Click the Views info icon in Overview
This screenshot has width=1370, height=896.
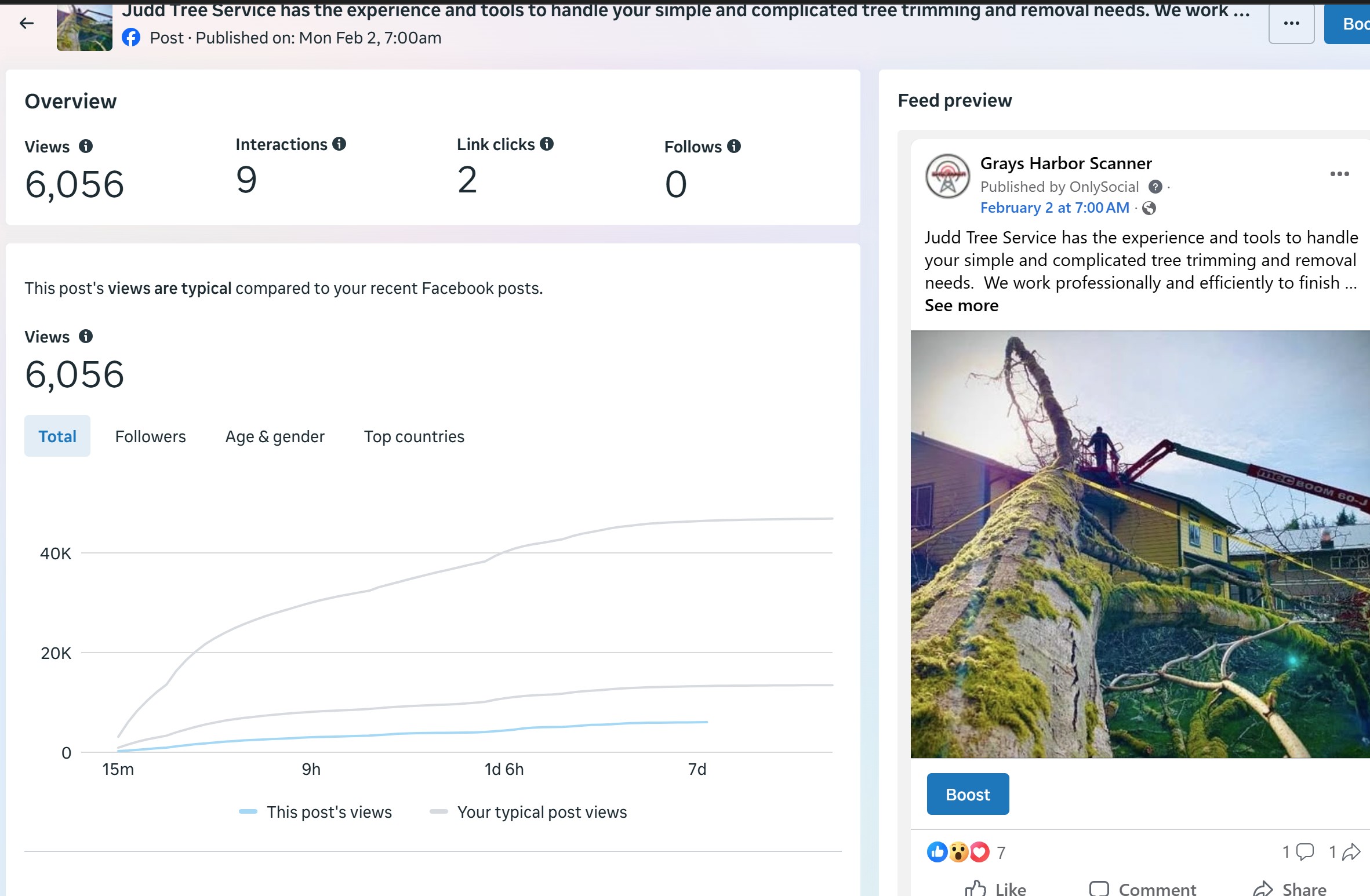pos(86,146)
